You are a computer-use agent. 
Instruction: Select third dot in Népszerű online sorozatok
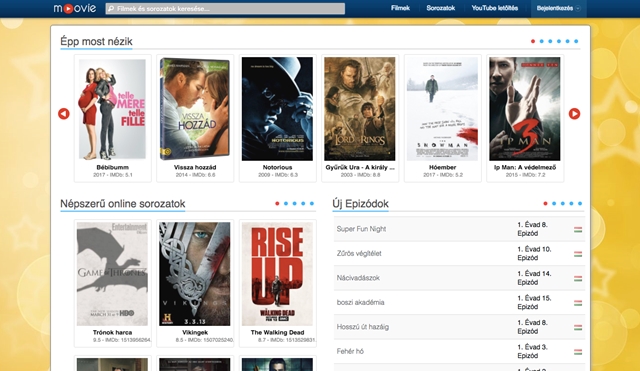click(294, 203)
